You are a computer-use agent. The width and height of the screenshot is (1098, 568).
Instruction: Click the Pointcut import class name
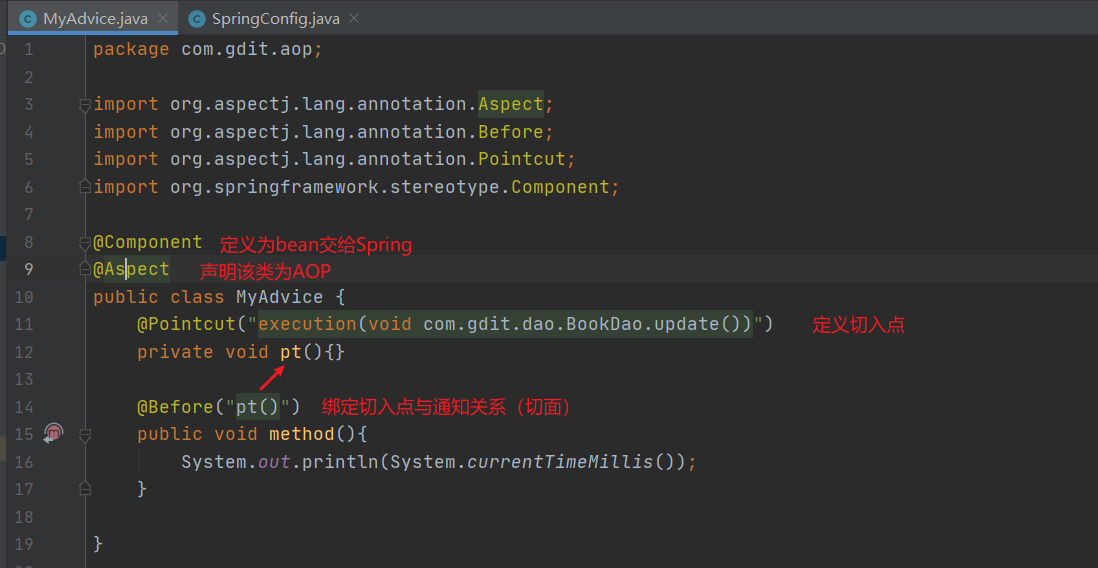tap(521, 159)
